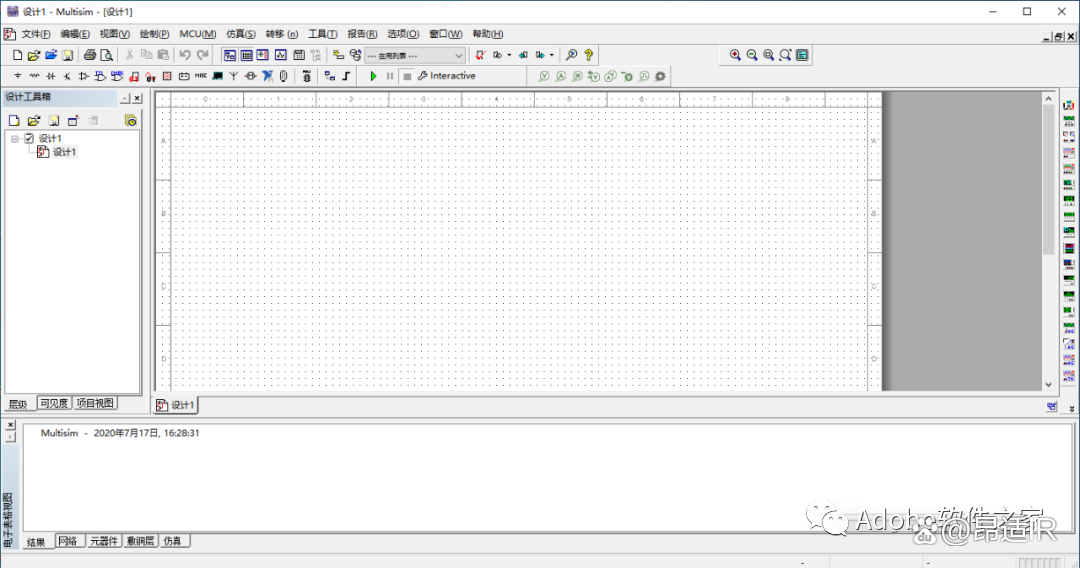Toggle the SPICE netlist viewer button
1080x568 pixels.
(263, 55)
